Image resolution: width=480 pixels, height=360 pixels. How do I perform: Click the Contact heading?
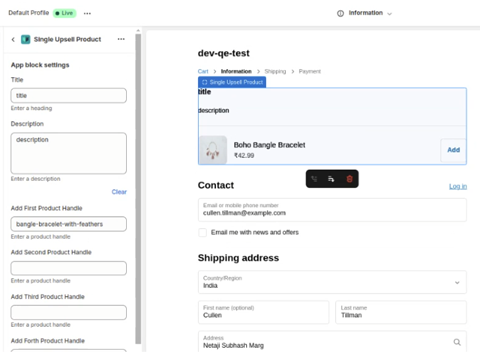pos(216,185)
